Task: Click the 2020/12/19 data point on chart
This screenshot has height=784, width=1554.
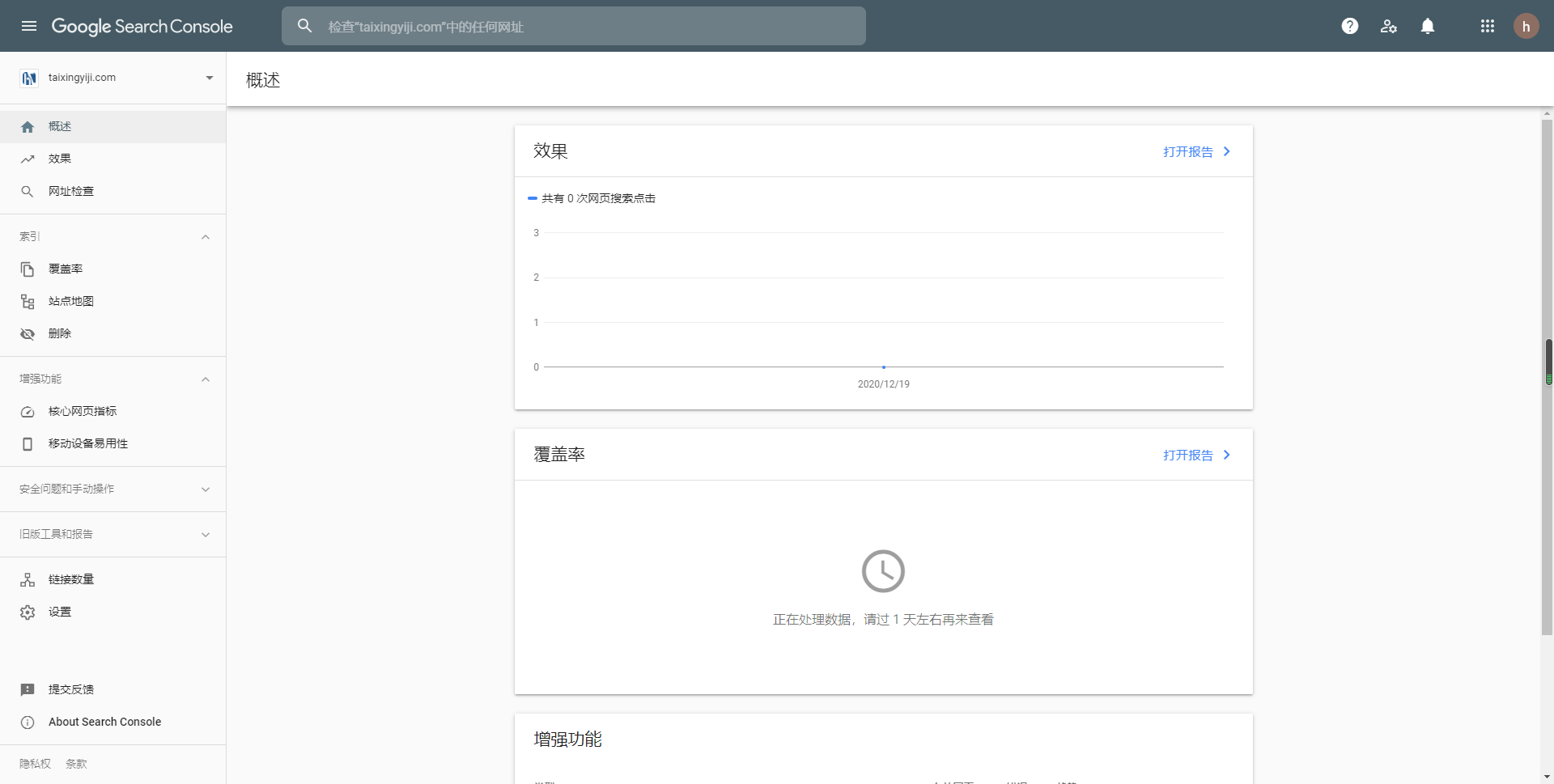Action: click(884, 367)
